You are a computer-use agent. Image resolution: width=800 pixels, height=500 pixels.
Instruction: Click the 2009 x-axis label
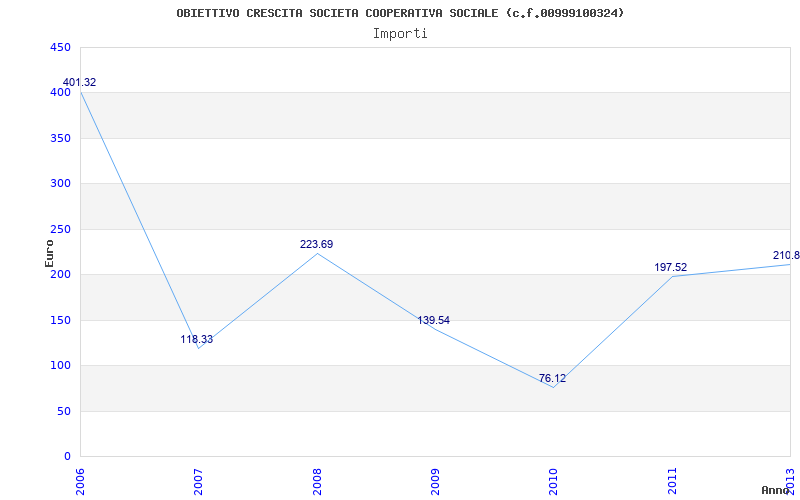coord(435,481)
